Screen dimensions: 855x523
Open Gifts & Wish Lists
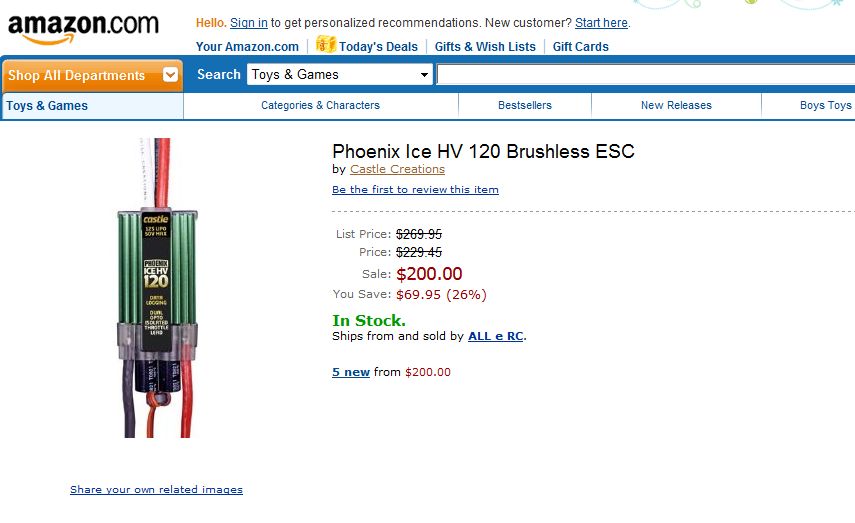[x=485, y=47]
